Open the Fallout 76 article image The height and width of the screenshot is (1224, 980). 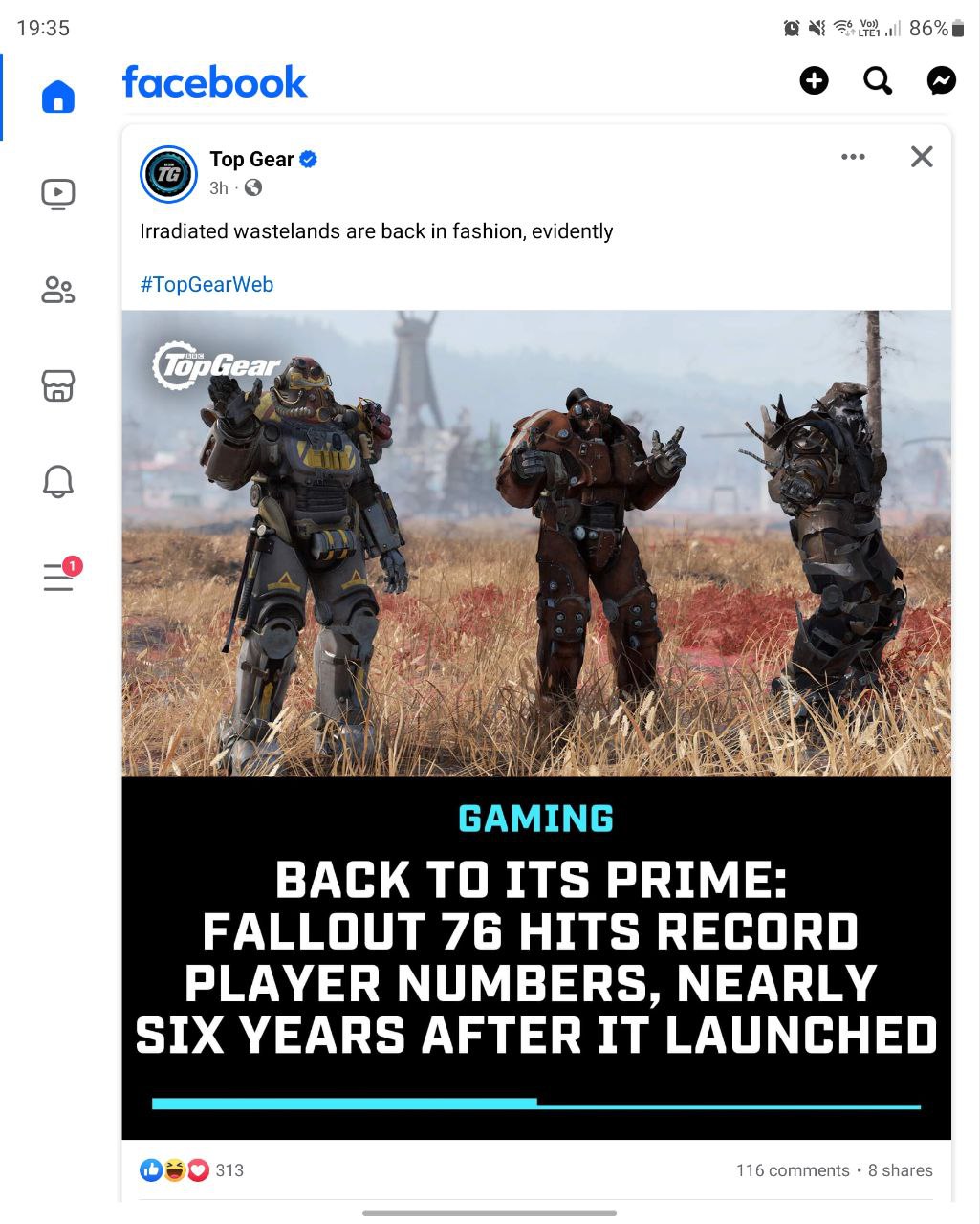coord(536,725)
